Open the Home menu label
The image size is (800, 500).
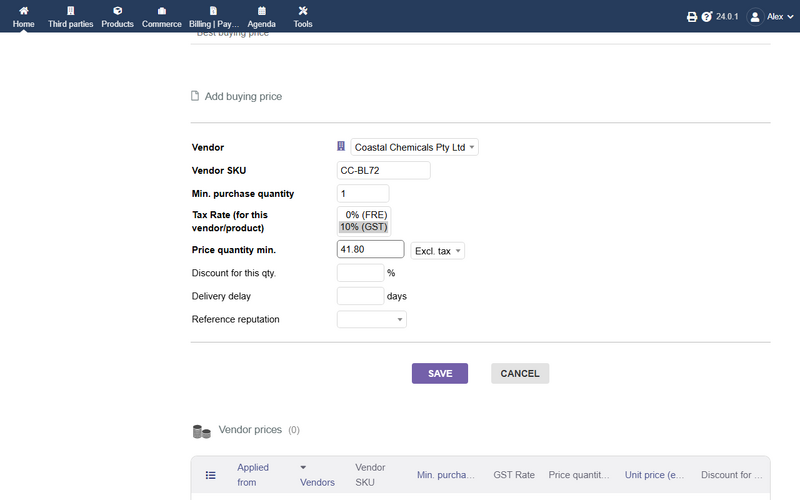point(23,24)
